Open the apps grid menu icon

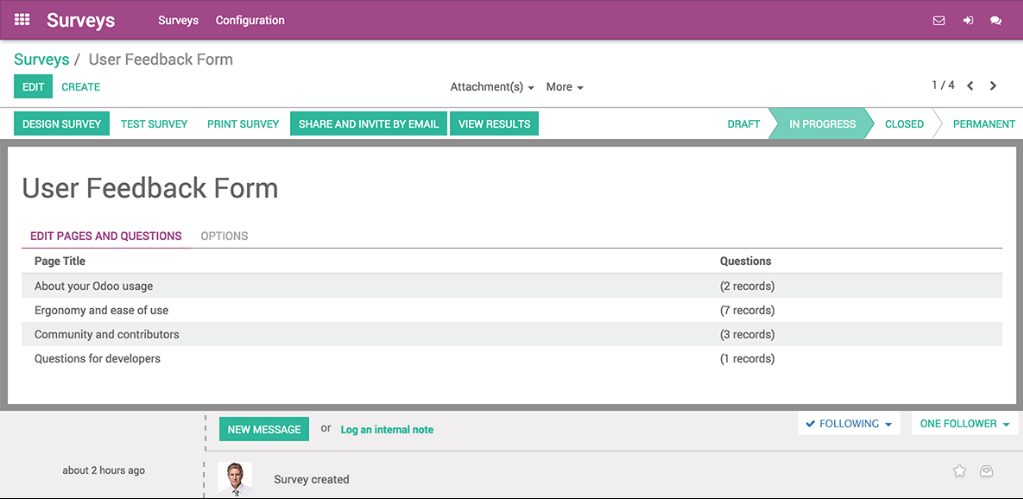(22, 20)
